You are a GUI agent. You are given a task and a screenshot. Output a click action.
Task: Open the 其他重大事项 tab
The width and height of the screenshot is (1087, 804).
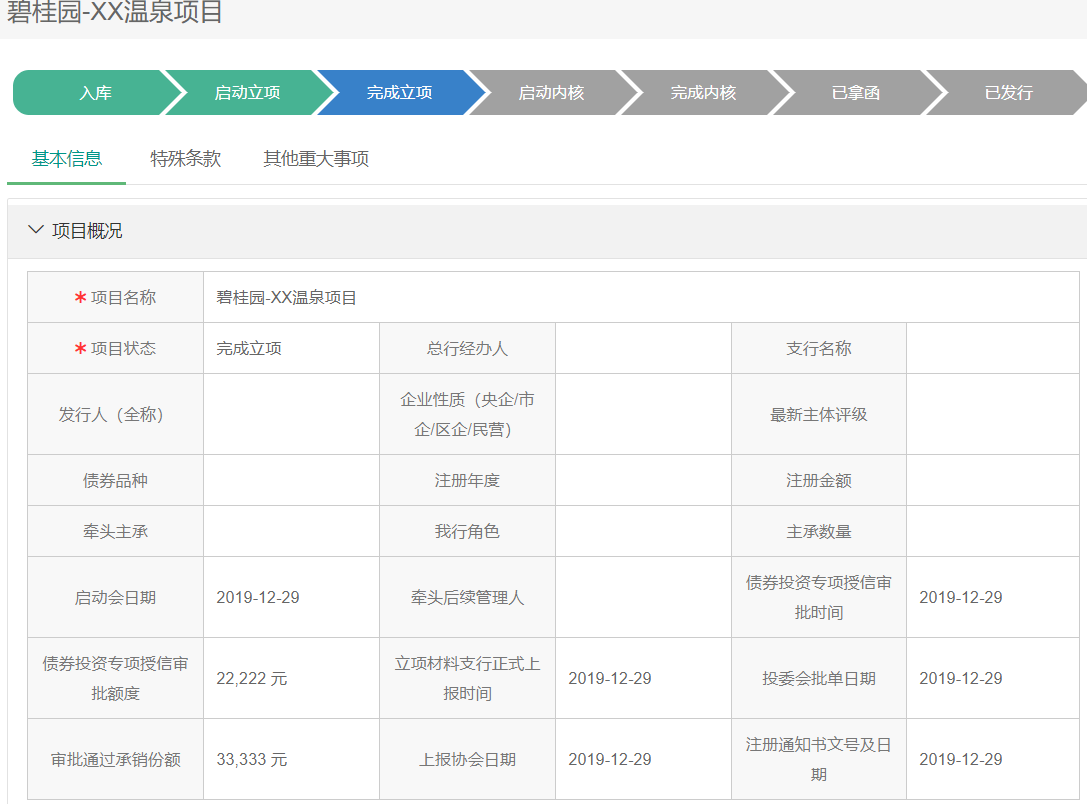315,159
